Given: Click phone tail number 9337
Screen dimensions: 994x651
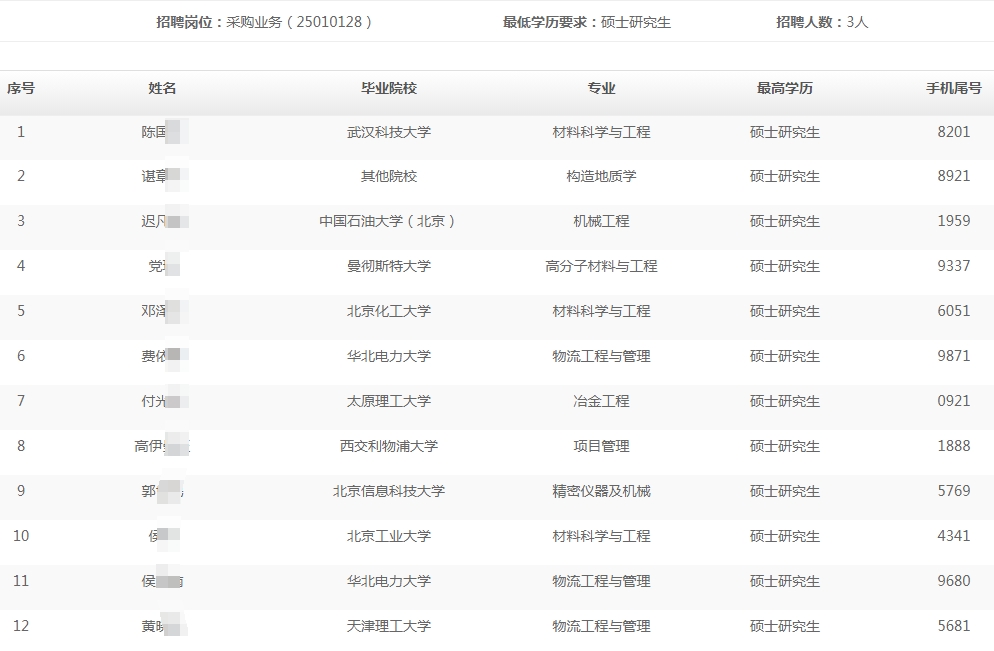Looking at the screenshot, I should point(953,266).
